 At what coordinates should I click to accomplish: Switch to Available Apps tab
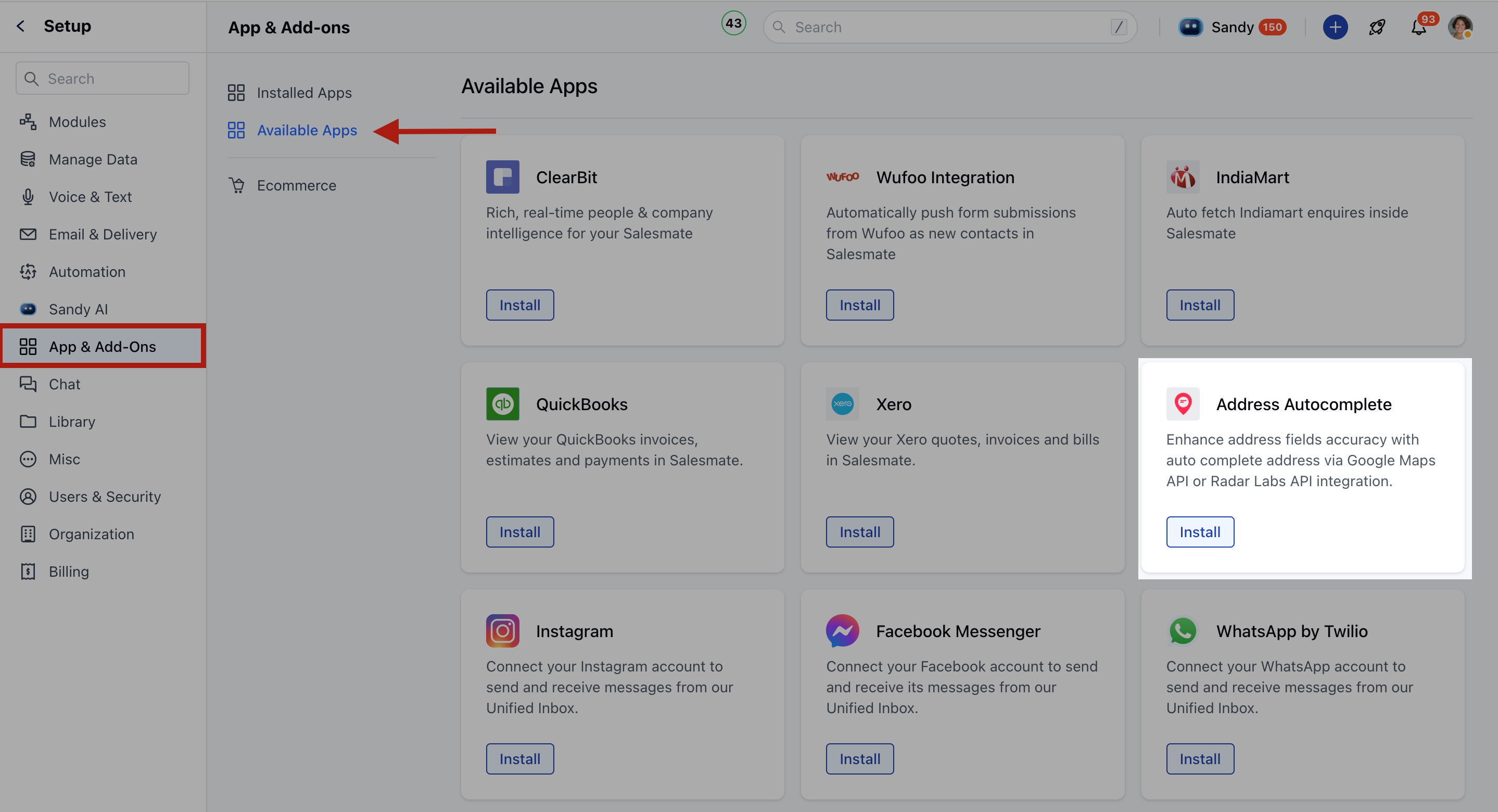pos(293,130)
